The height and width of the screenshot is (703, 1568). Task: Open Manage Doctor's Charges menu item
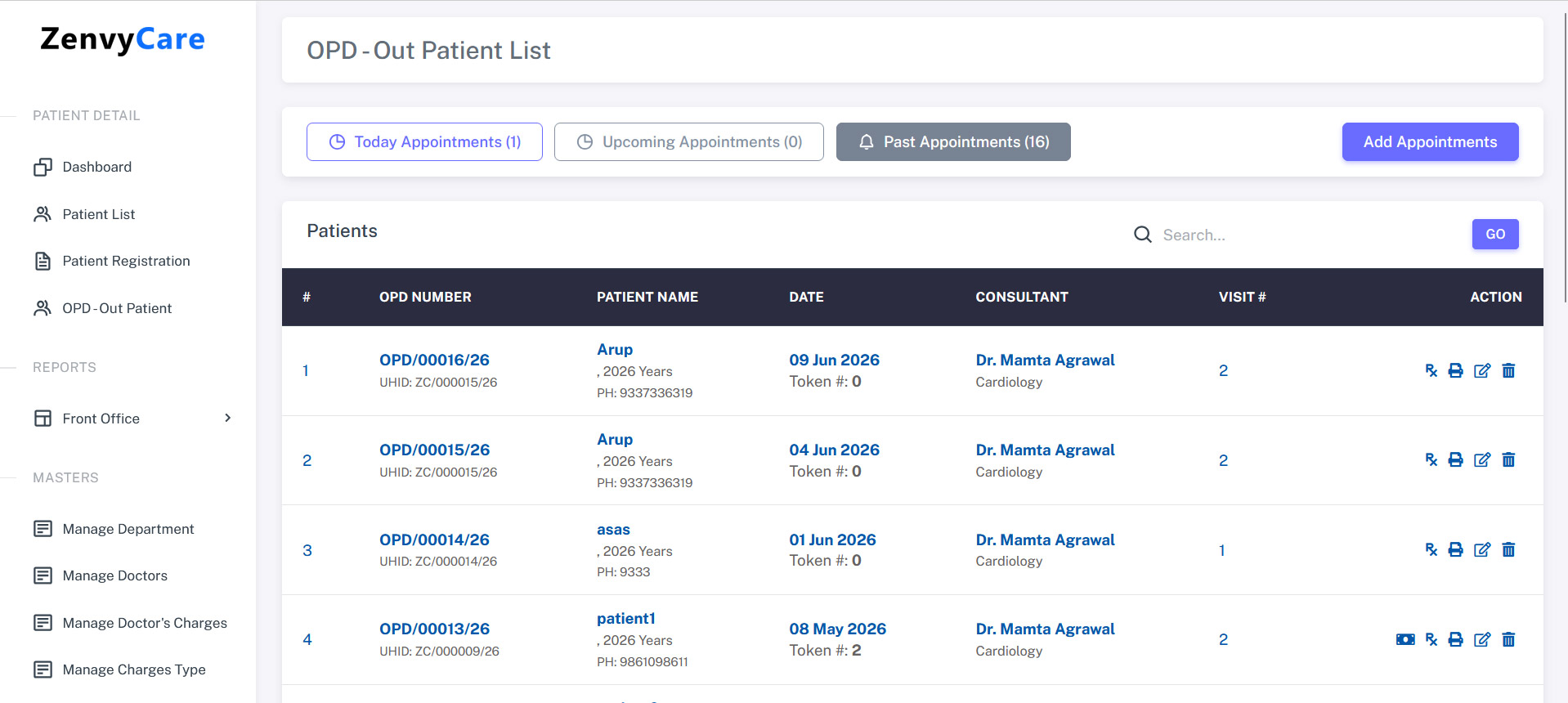(145, 623)
